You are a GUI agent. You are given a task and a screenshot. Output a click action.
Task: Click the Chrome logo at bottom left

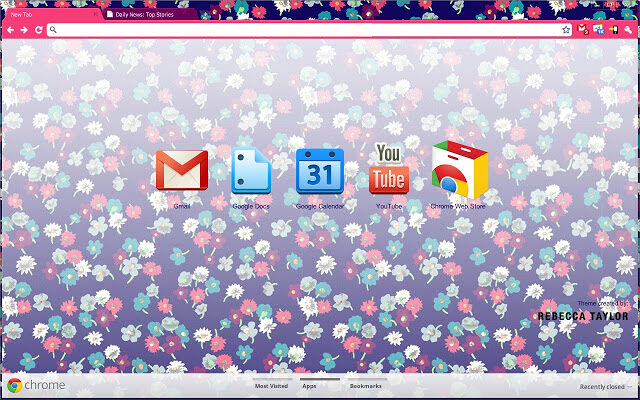15,385
